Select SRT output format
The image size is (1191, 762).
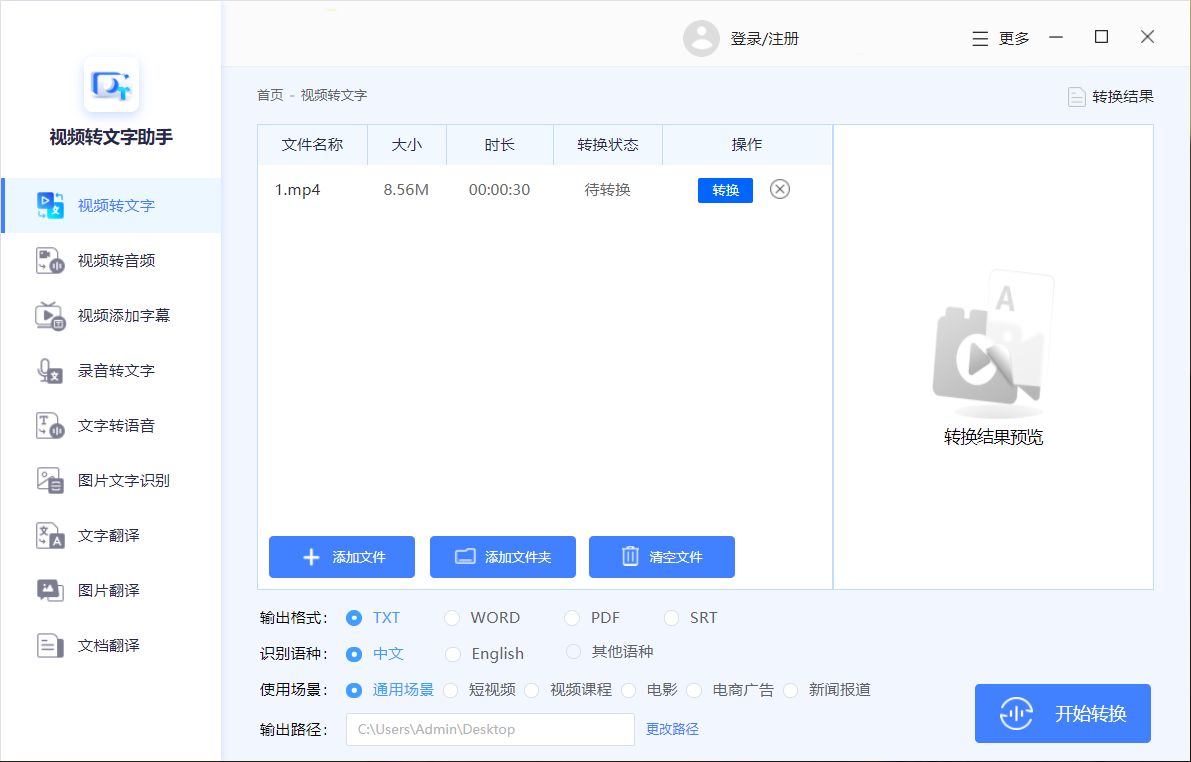pyautogui.click(x=671, y=618)
